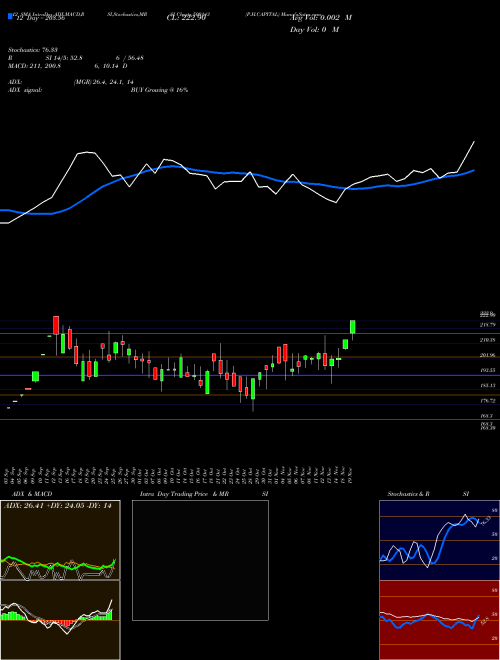Click the 'CL: 222.90' closing price text
Image resolution: width=500 pixels, height=660 pixels.
(185, 18)
